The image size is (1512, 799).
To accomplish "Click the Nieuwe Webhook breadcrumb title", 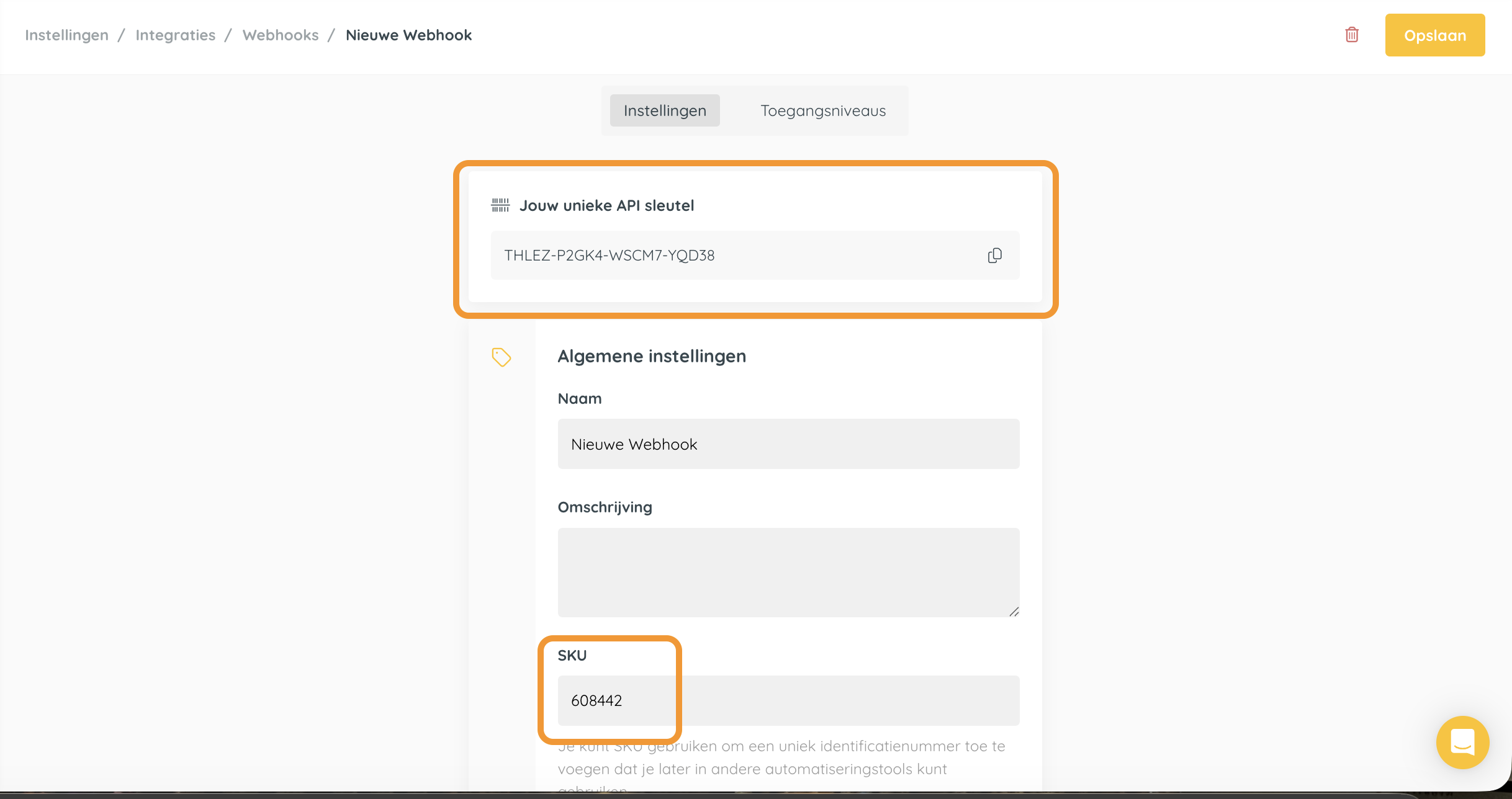I will pyautogui.click(x=408, y=35).
